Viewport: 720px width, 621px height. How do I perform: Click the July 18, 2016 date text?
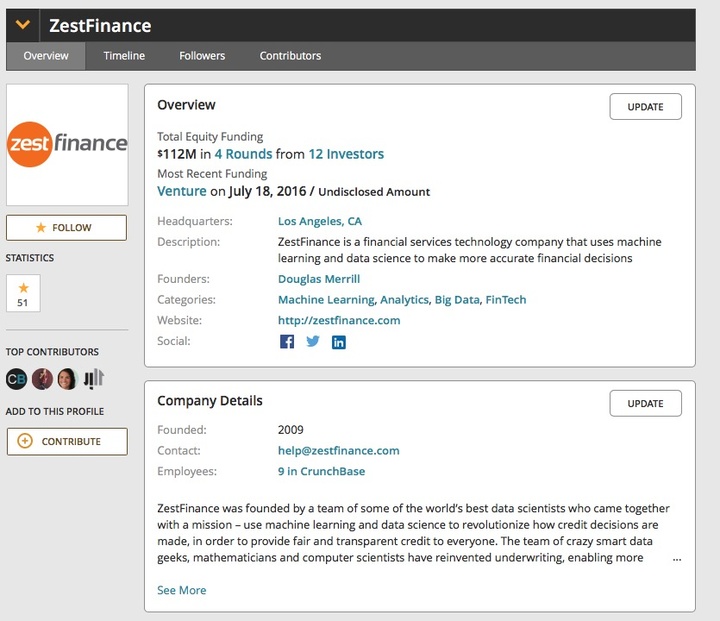pyautogui.click(x=267, y=191)
